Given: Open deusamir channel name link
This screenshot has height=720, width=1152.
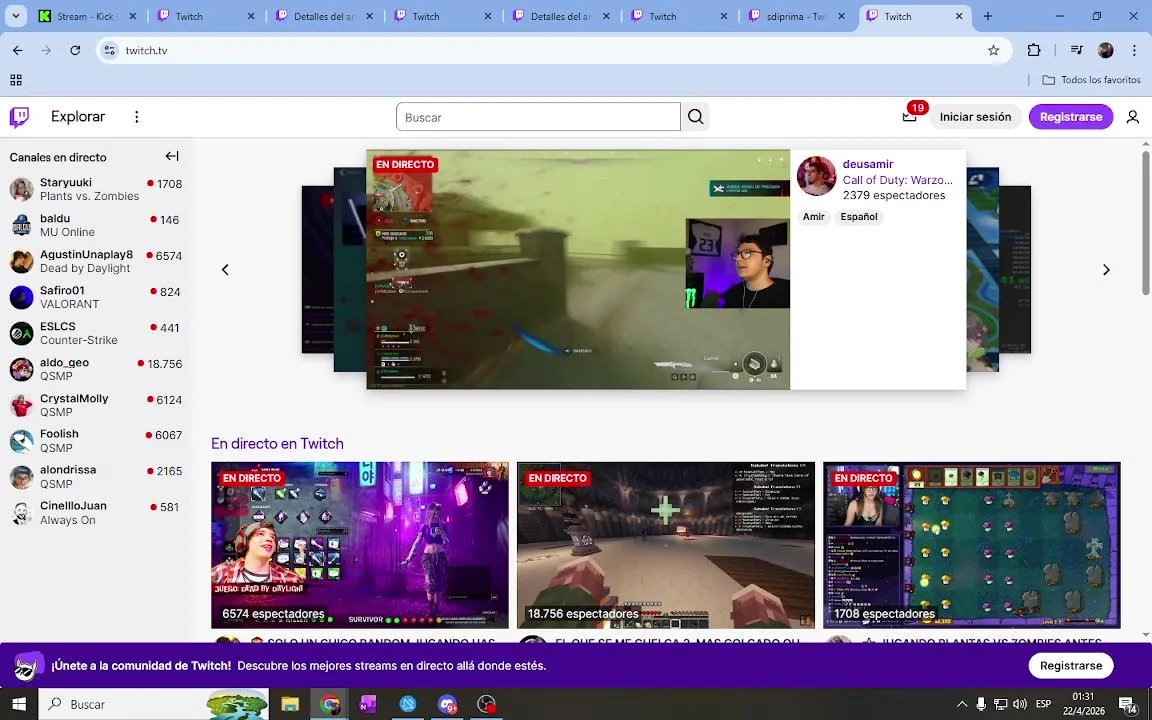Looking at the screenshot, I should tap(868, 164).
